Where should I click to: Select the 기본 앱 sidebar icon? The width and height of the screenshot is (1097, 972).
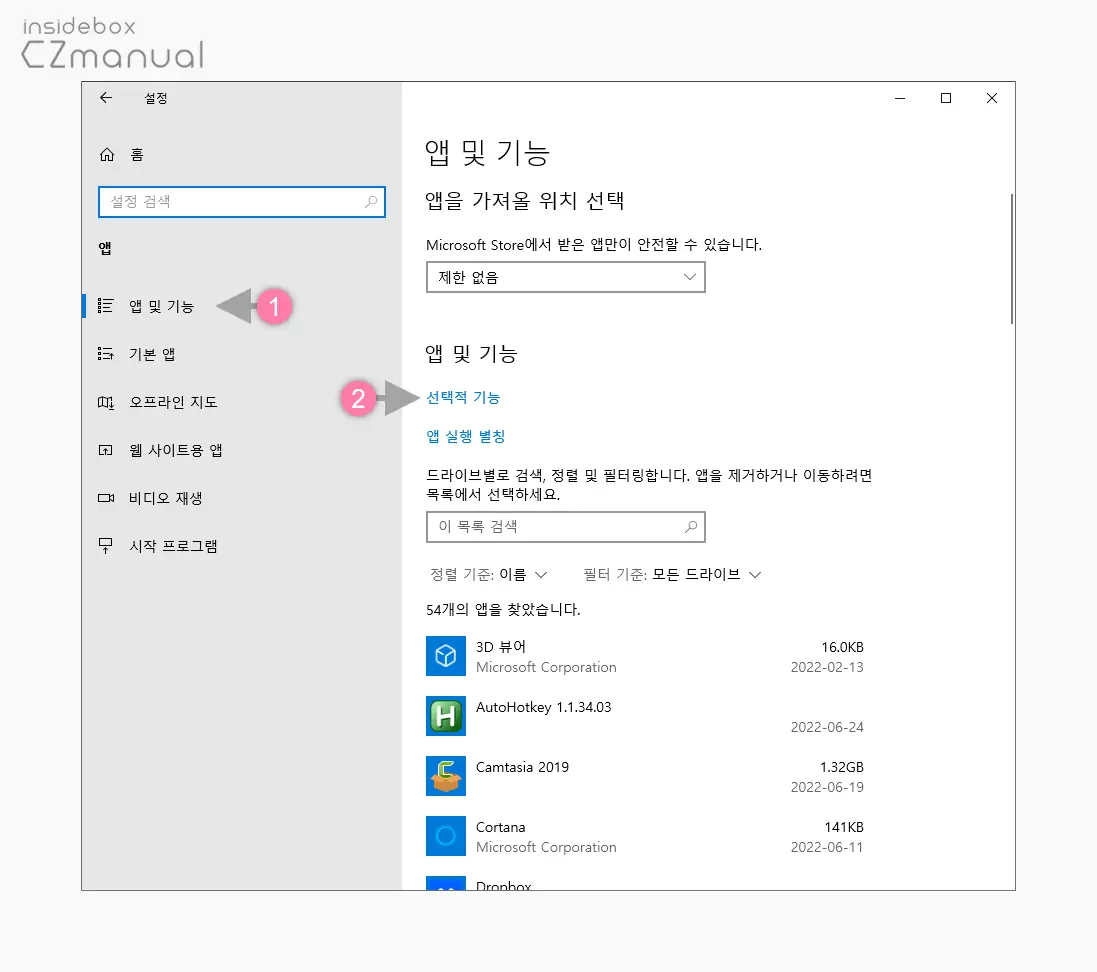click(106, 354)
